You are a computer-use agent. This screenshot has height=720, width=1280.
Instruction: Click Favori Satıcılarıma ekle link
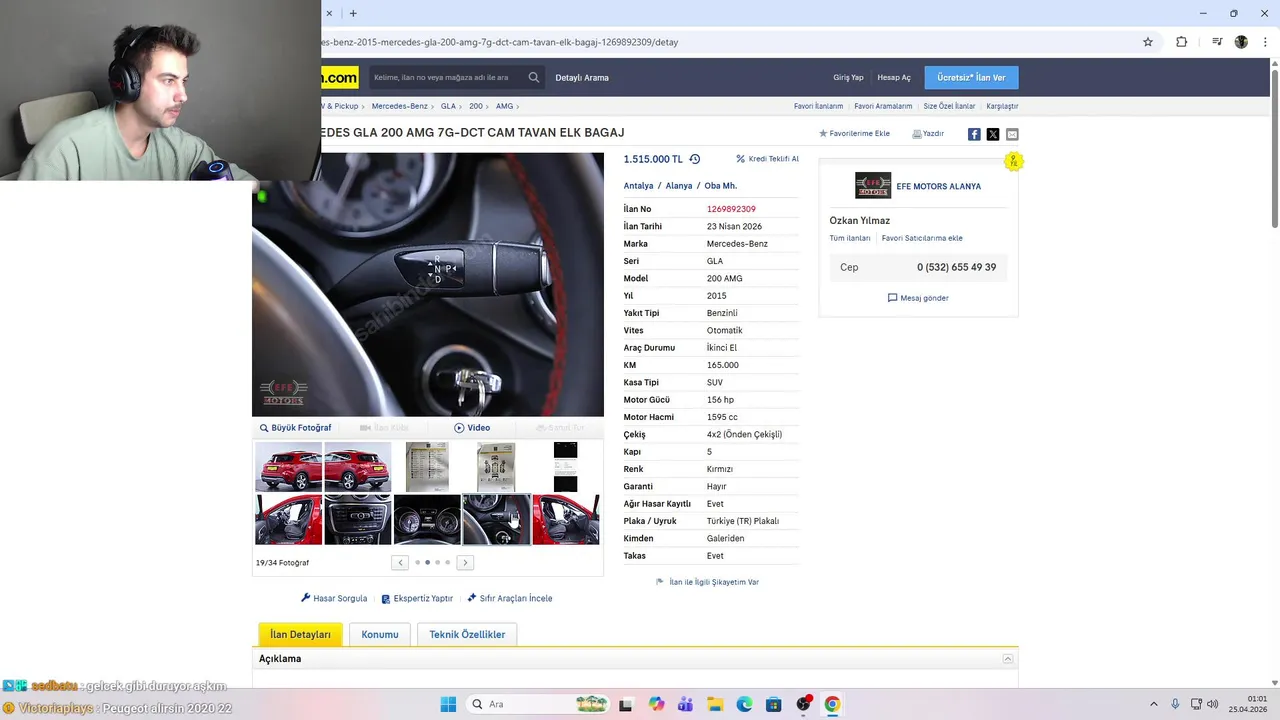(922, 238)
